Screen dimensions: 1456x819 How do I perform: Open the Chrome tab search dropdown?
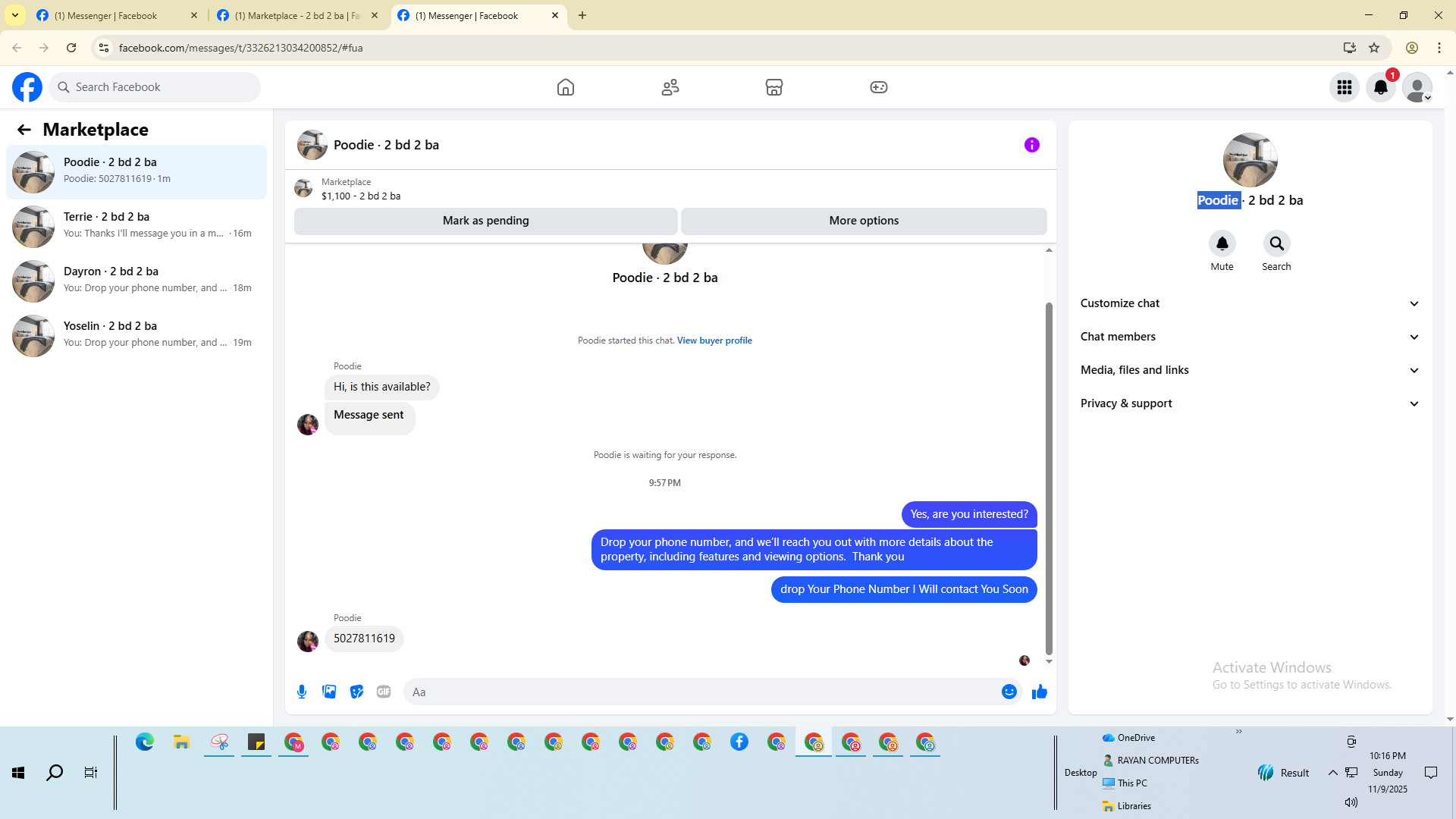coord(15,15)
